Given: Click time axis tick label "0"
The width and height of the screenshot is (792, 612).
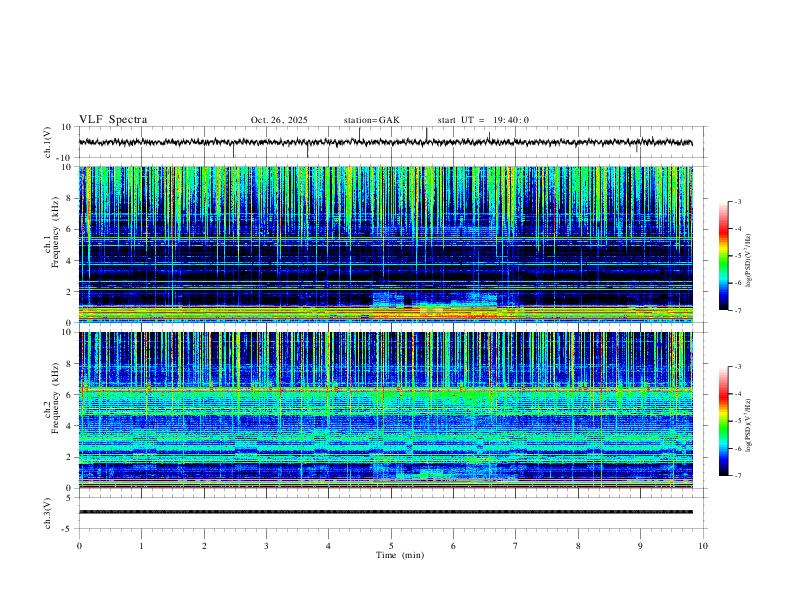Looking at the screenshot, I should [79, 546].
